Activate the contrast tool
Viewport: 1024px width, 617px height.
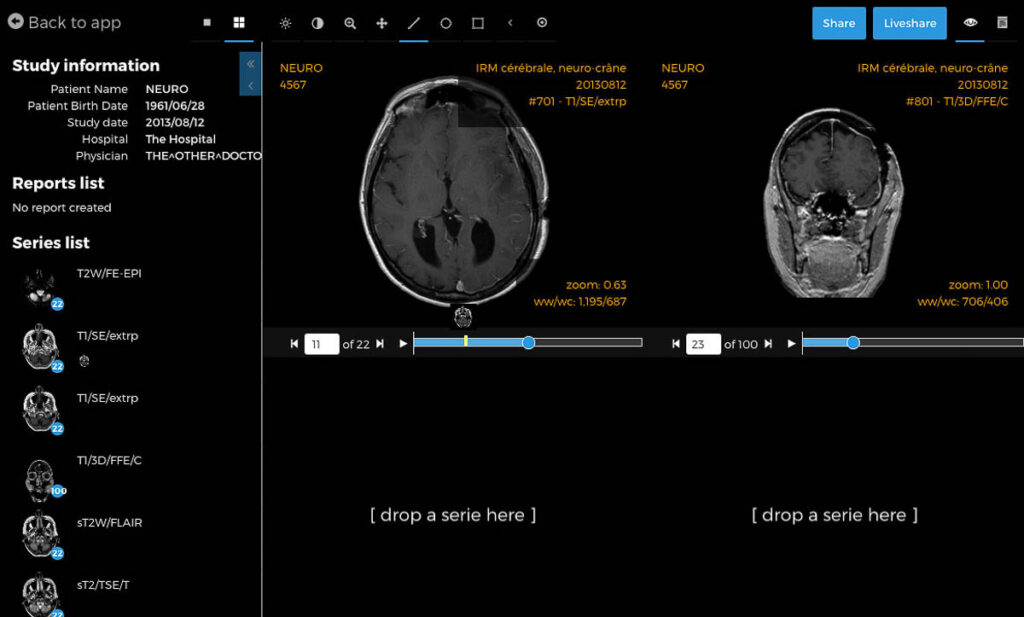click(317, 22)
